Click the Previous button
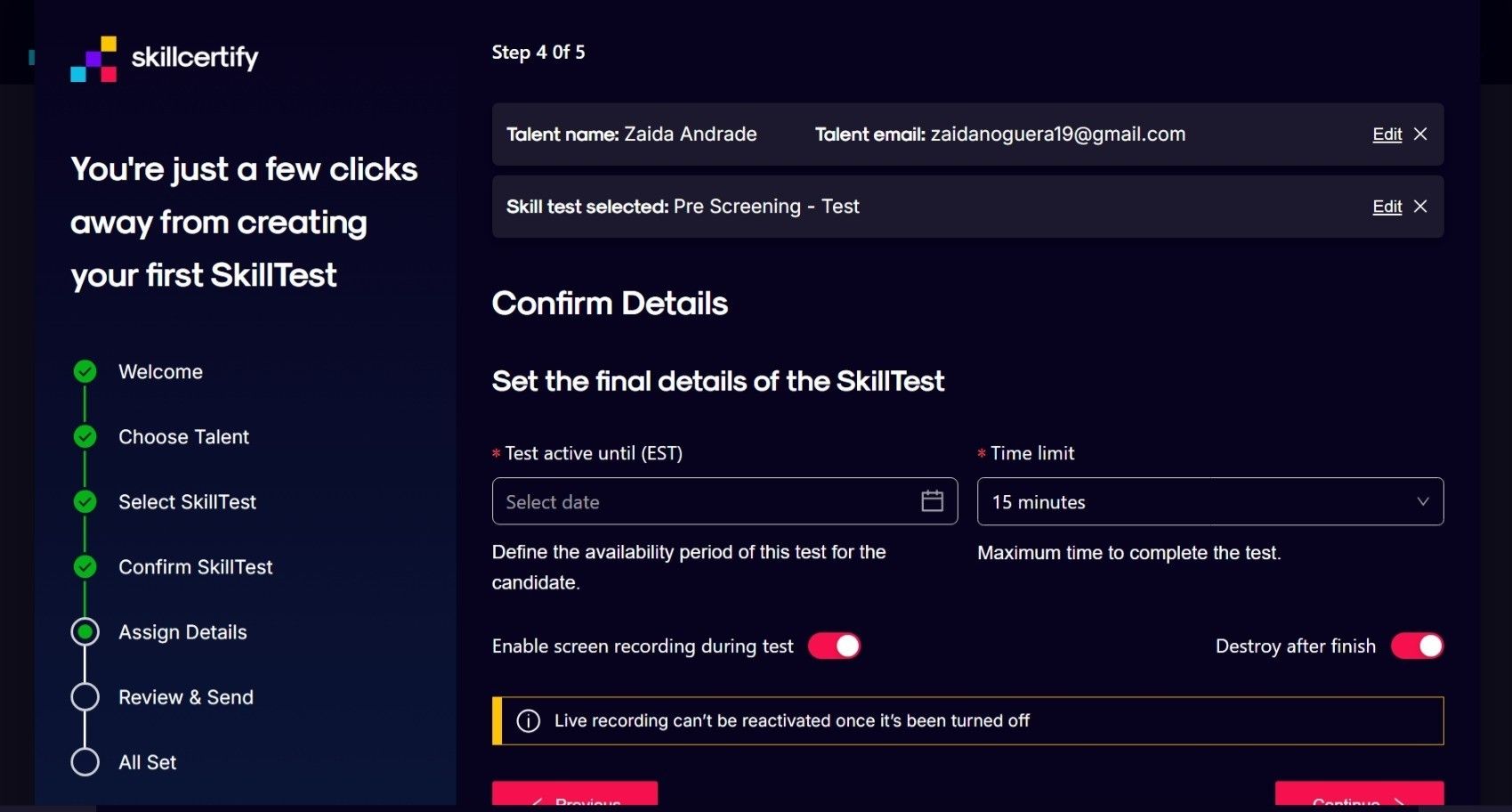1512x812 pixels. 575,794
